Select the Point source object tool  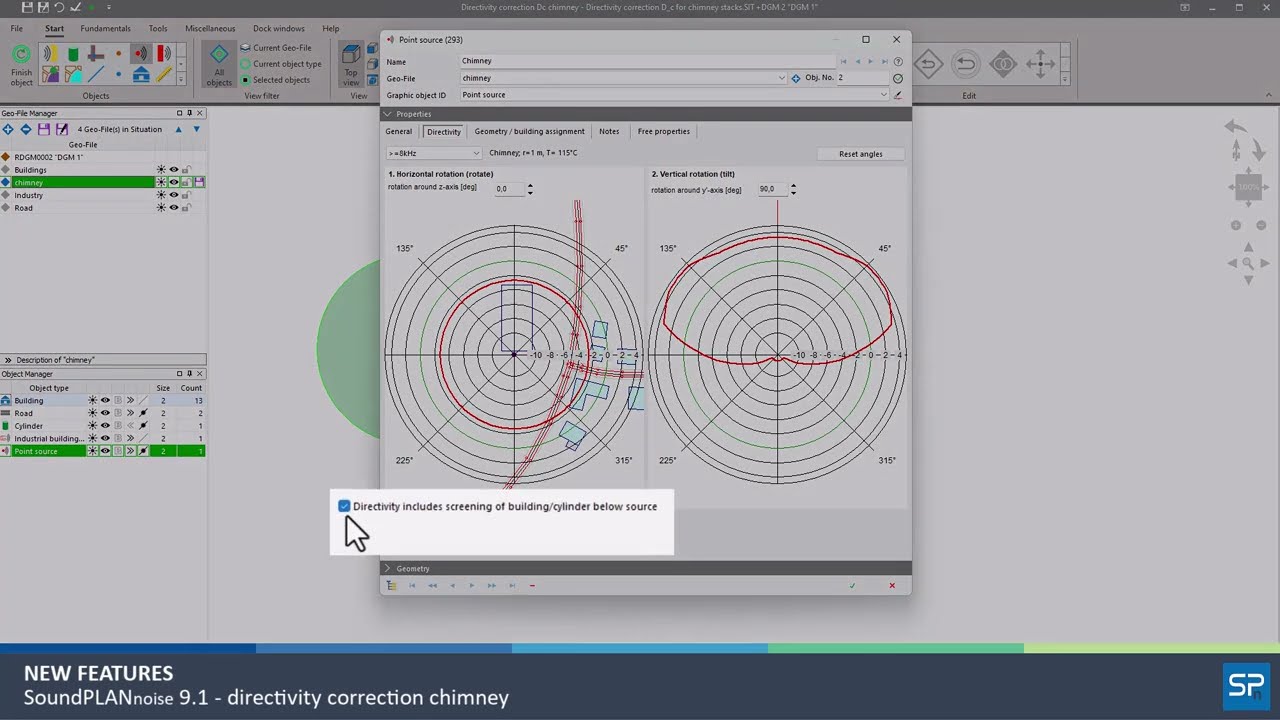point(141,54)
